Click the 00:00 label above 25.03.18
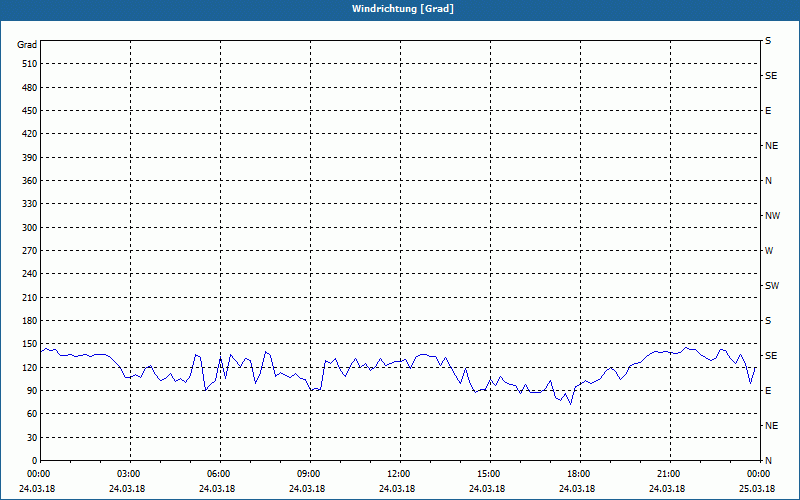800x500 pixels. (x=759, y=474)
